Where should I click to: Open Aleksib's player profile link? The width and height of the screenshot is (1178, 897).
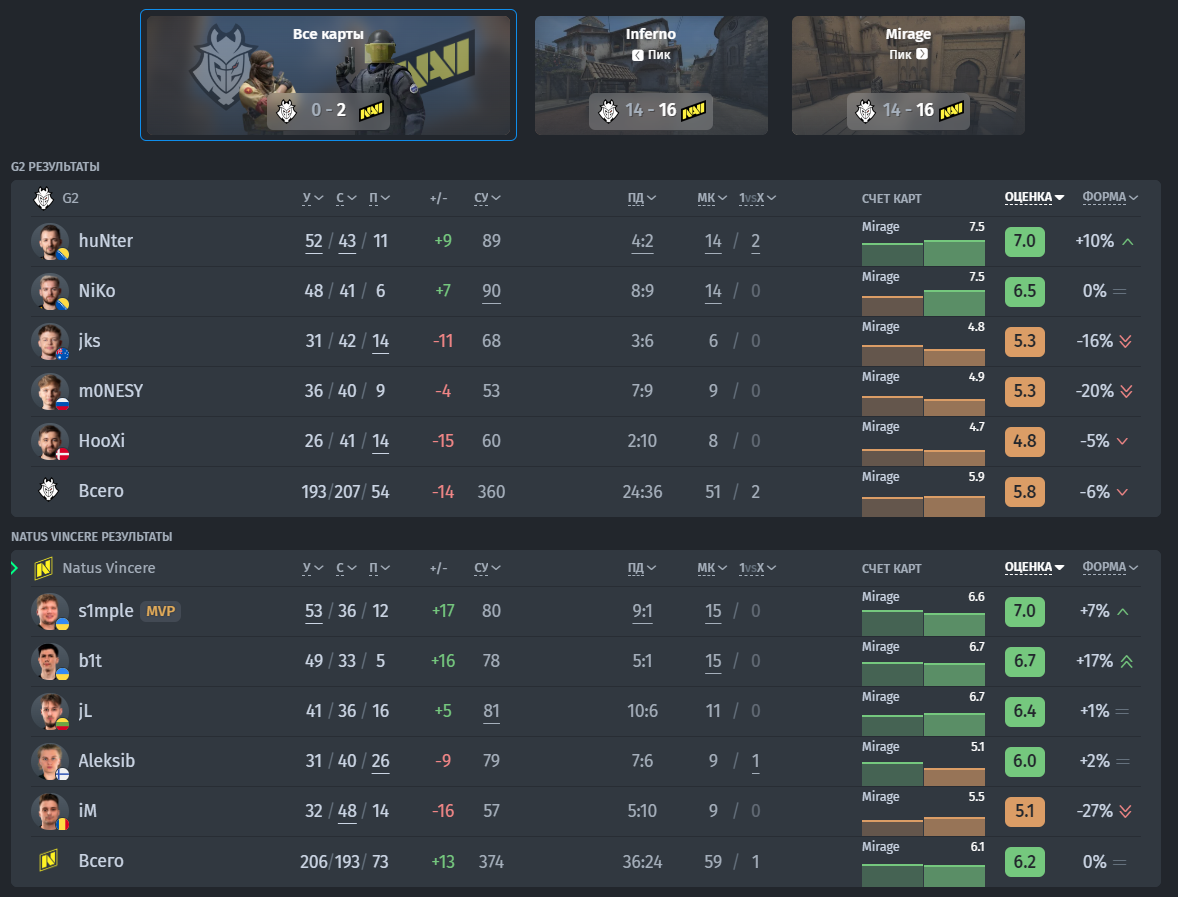click(107, 761)
